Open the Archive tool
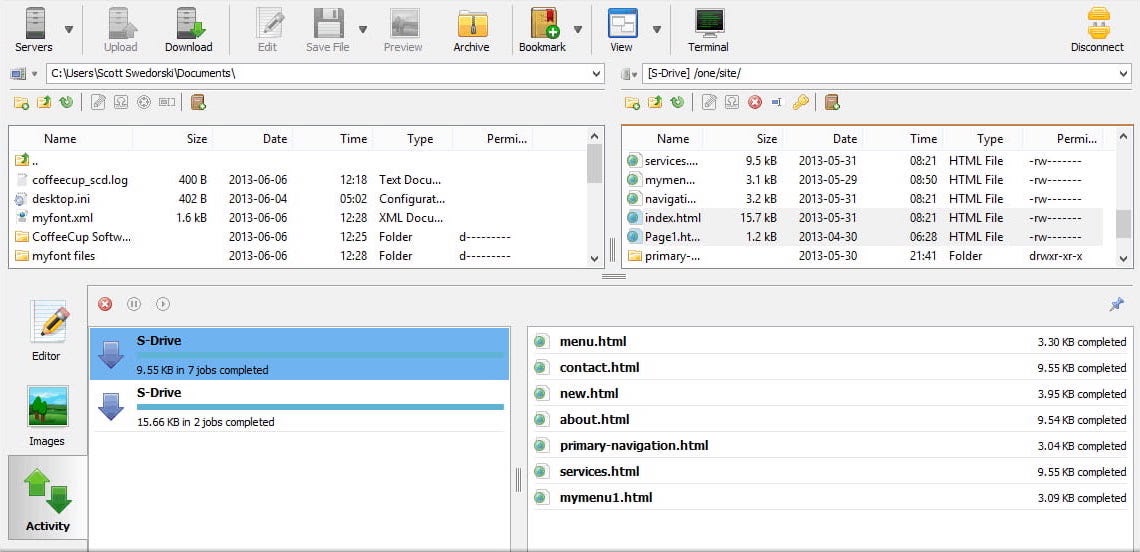1140x552 pixels. [471, 31]
